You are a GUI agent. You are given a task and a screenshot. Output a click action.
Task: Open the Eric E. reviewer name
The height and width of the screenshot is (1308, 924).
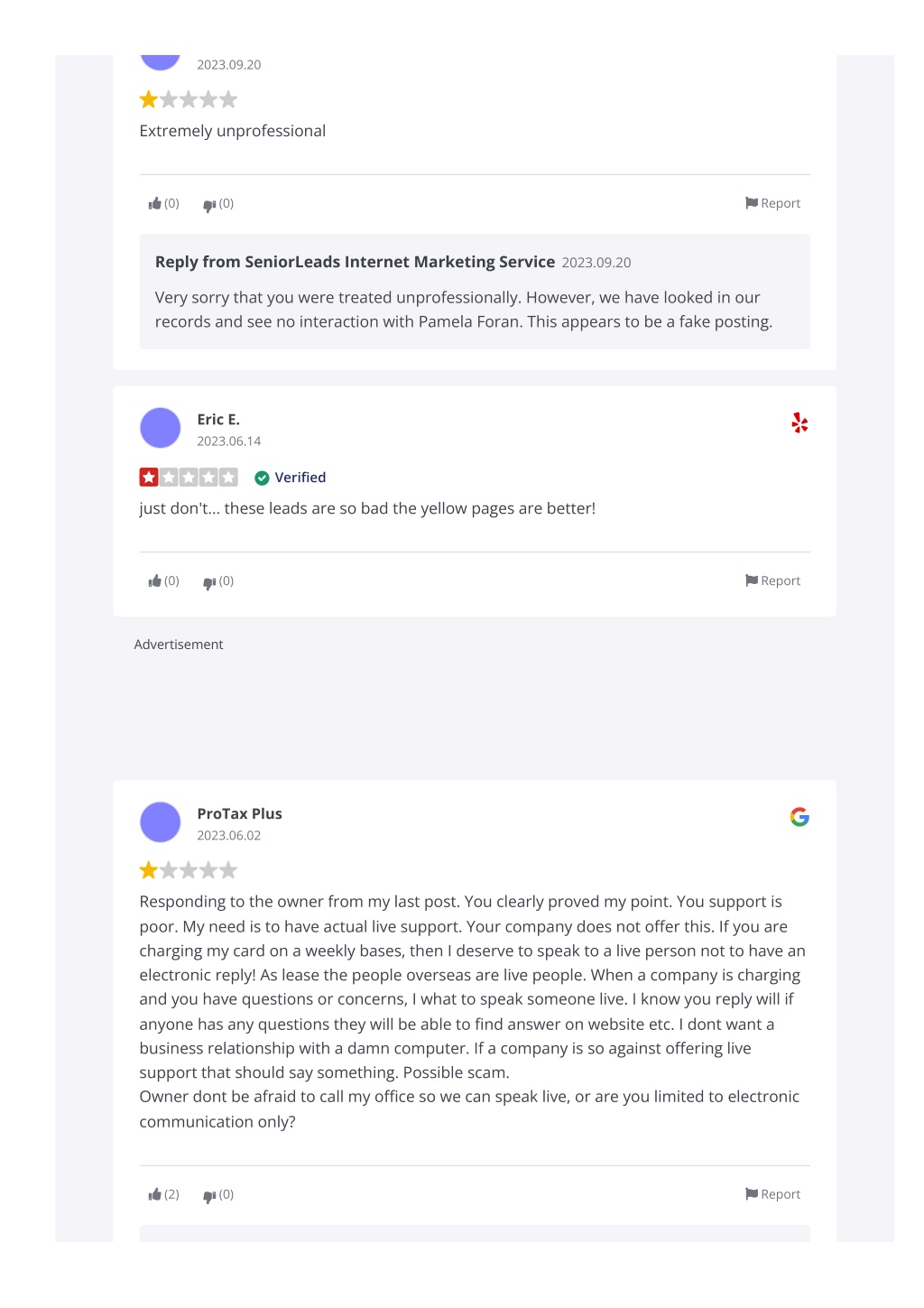[x=218, y=420]
